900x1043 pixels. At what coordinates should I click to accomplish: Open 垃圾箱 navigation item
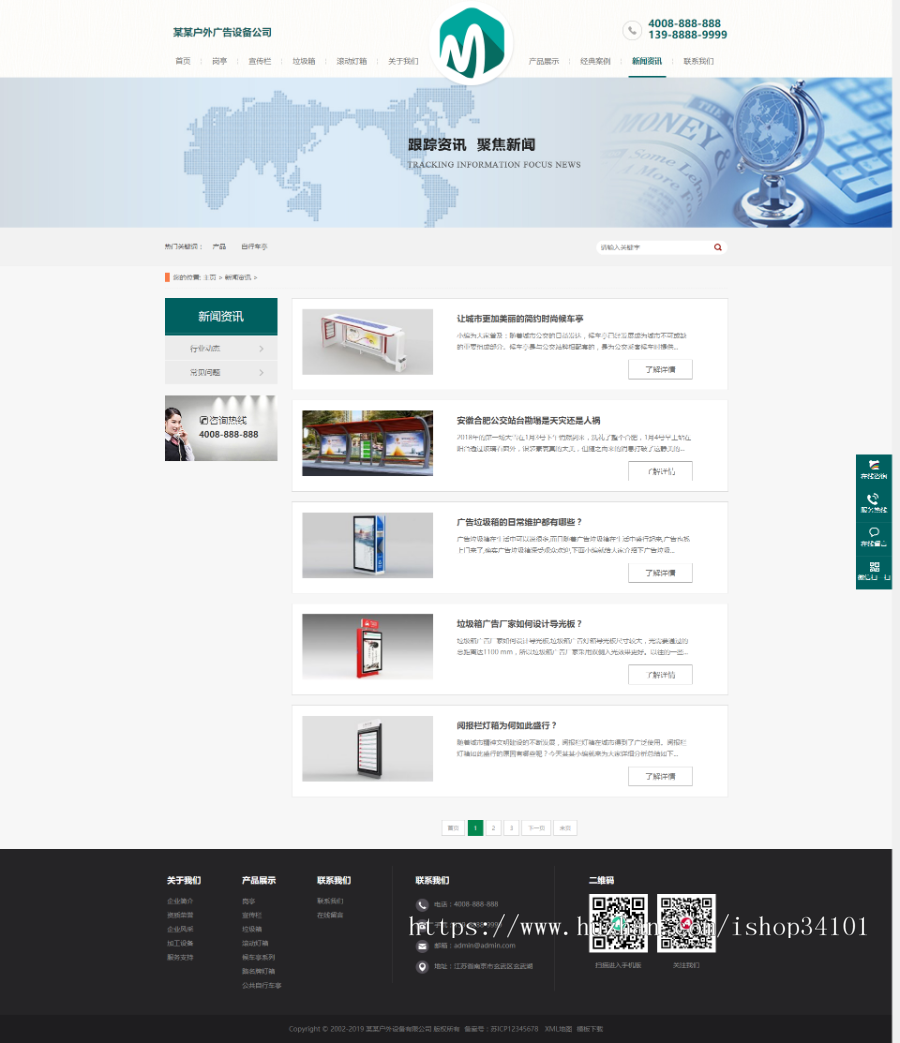(304, 61)
